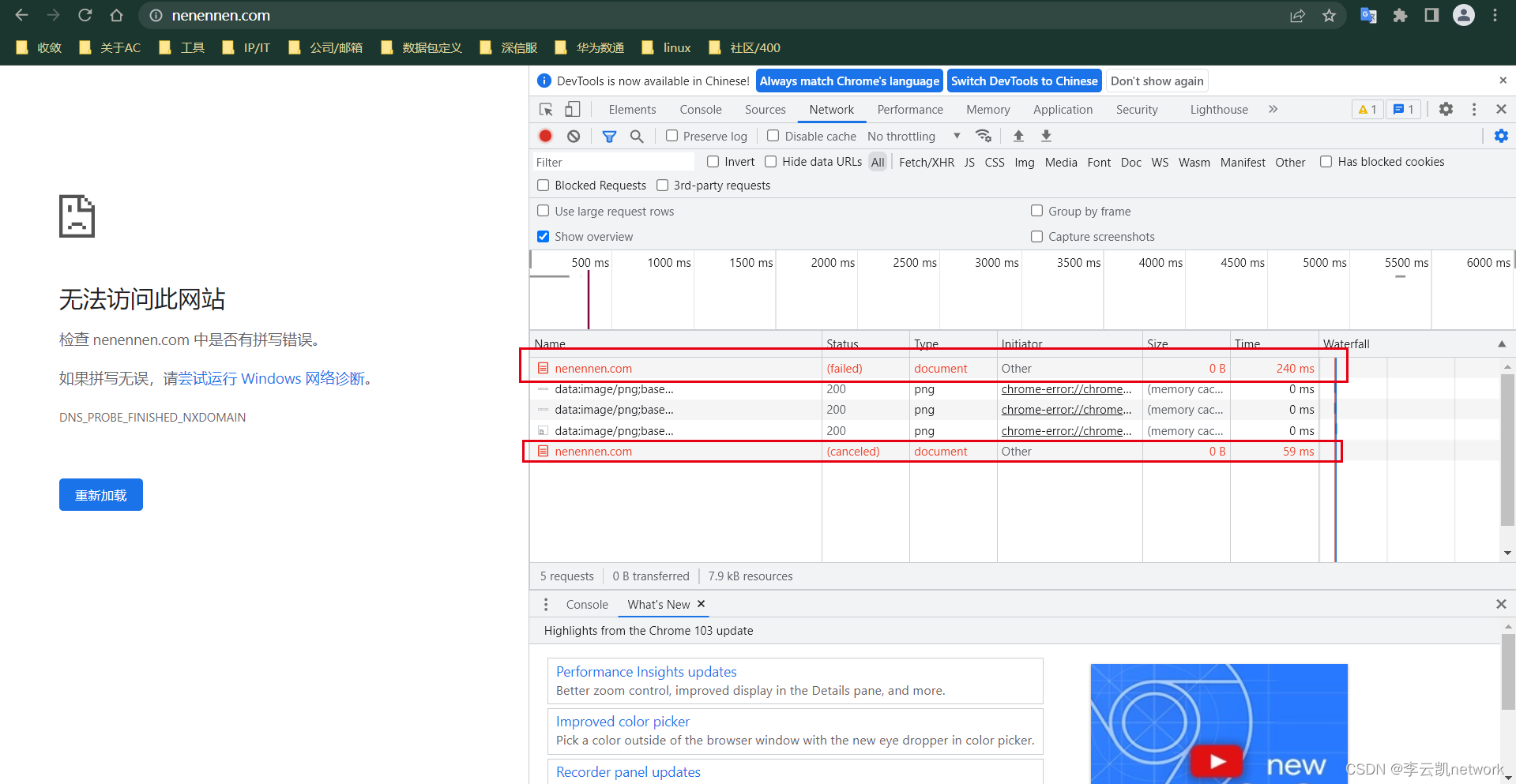The height and width of the screenshot is (784, 1516).
Task: Open network search with the magnifier icon
Action: [x=637, y=137]
